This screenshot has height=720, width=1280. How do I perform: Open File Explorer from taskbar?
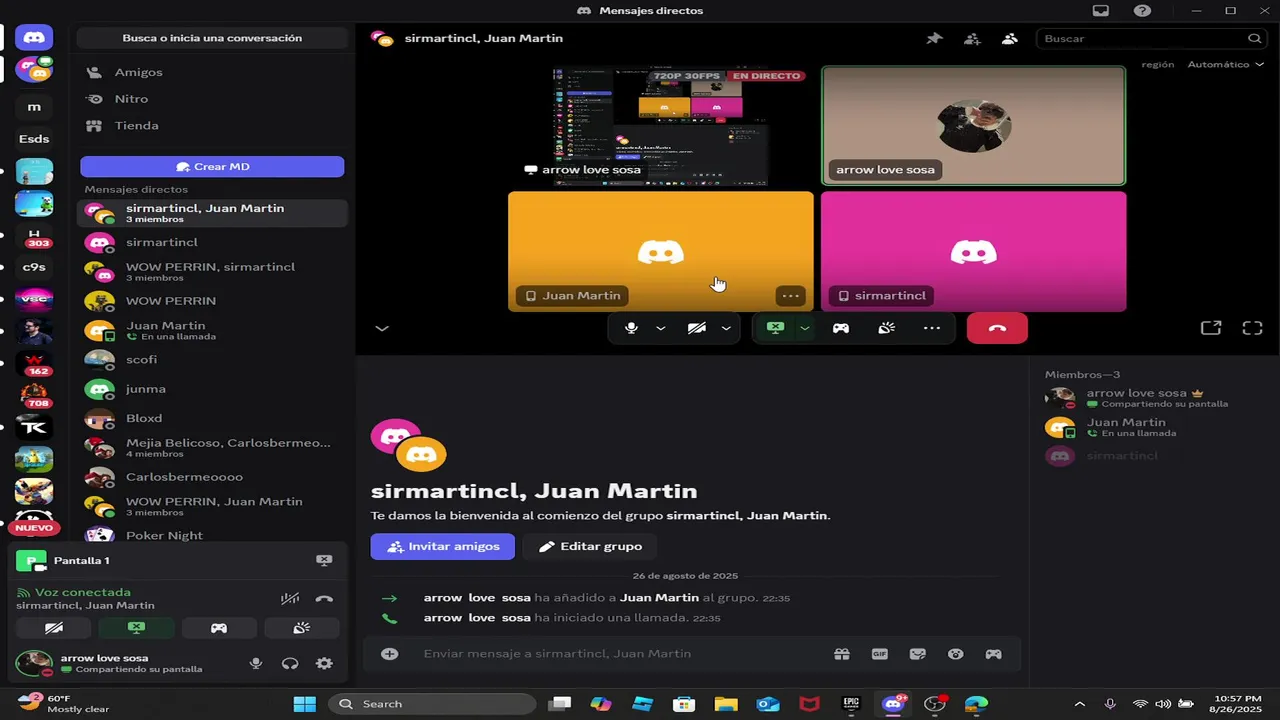coord(726,704)
